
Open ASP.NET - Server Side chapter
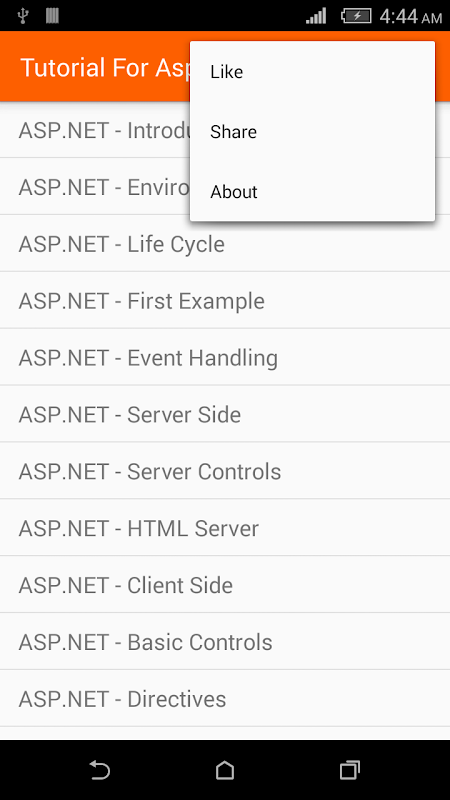click(x=225, y=414)
